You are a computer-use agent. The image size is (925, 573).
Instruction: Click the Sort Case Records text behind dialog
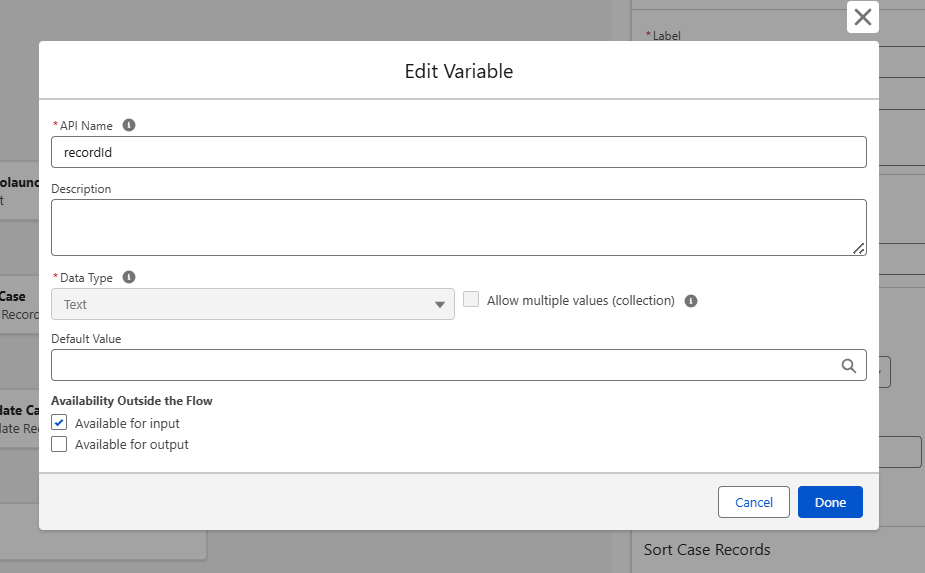[x=707, y=549]
